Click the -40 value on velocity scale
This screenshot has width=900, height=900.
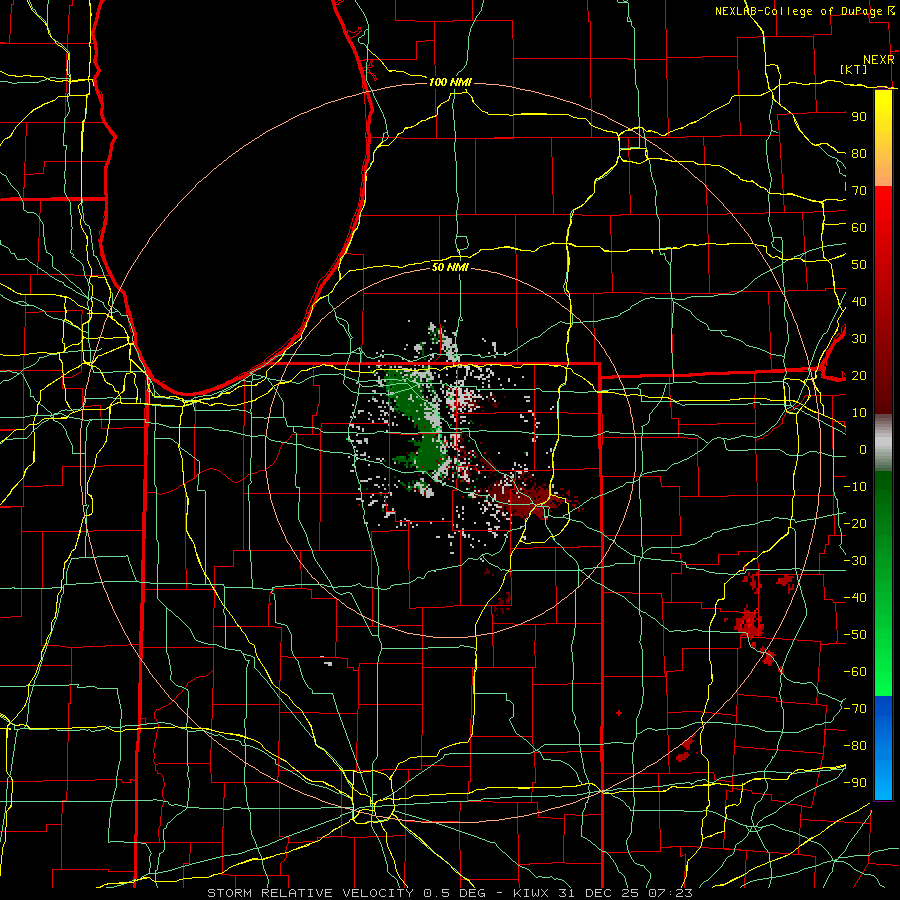[x=855, y=598]
